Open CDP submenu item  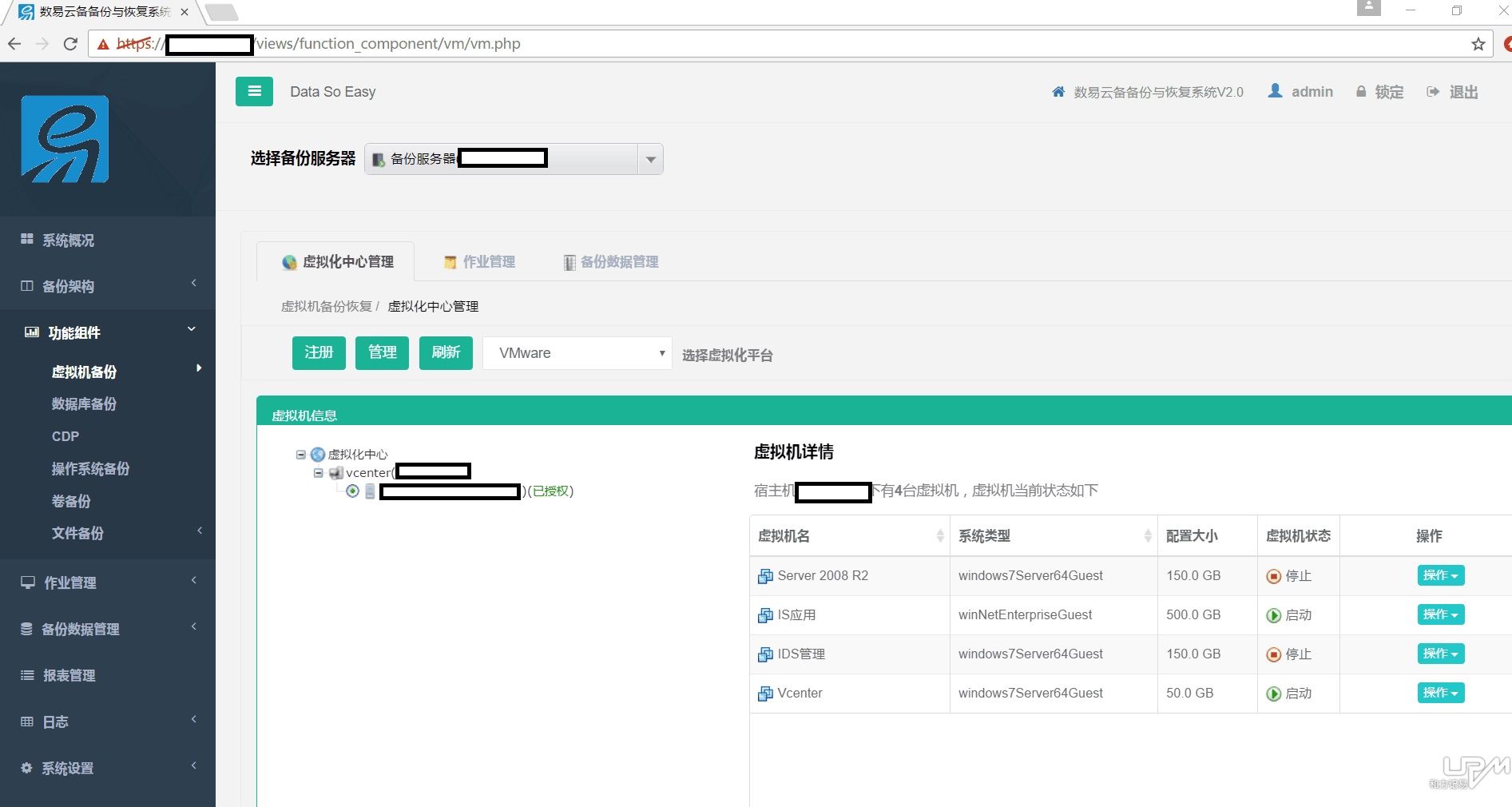click(65, 436)
